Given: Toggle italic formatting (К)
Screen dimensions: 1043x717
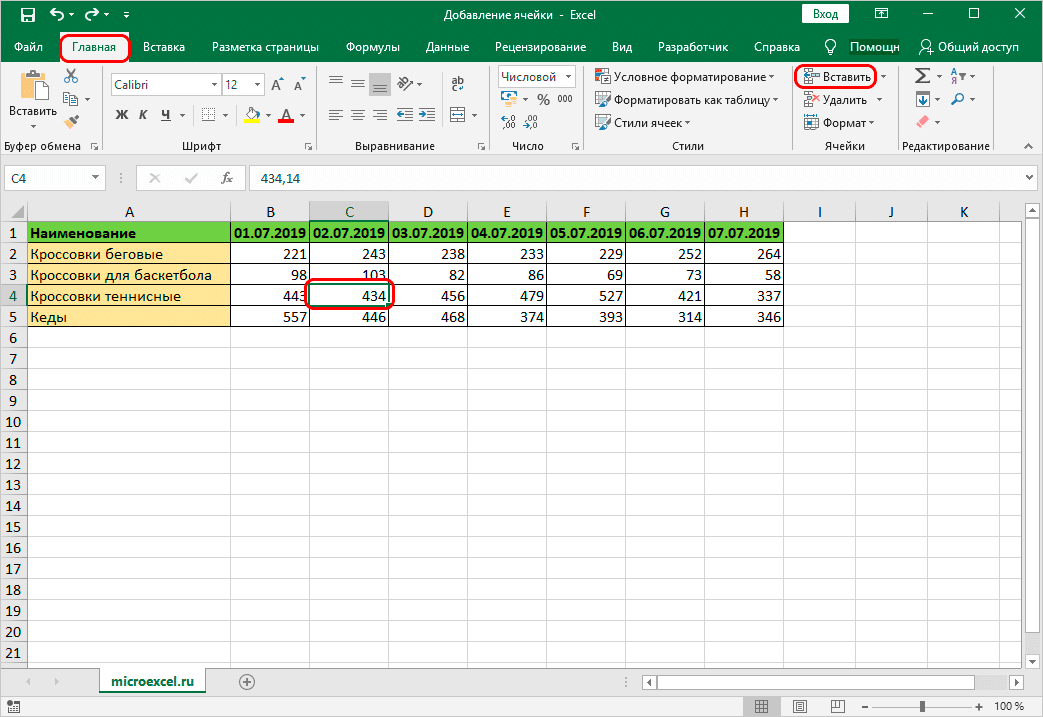Looking at the screenshot, I should pyautogui.click(x=145, y=114).
